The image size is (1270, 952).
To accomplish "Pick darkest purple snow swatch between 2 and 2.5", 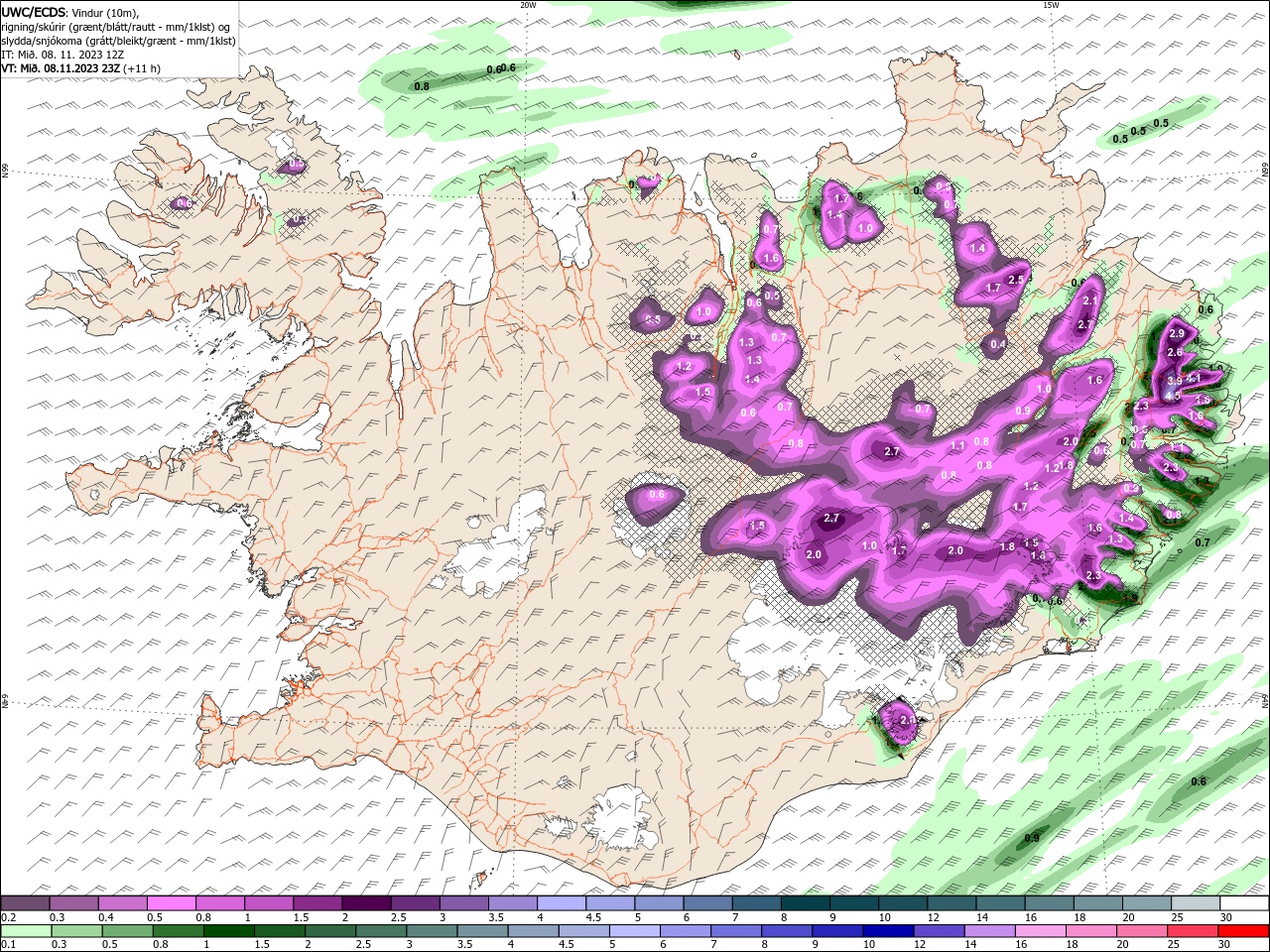I will click(366, 903).
